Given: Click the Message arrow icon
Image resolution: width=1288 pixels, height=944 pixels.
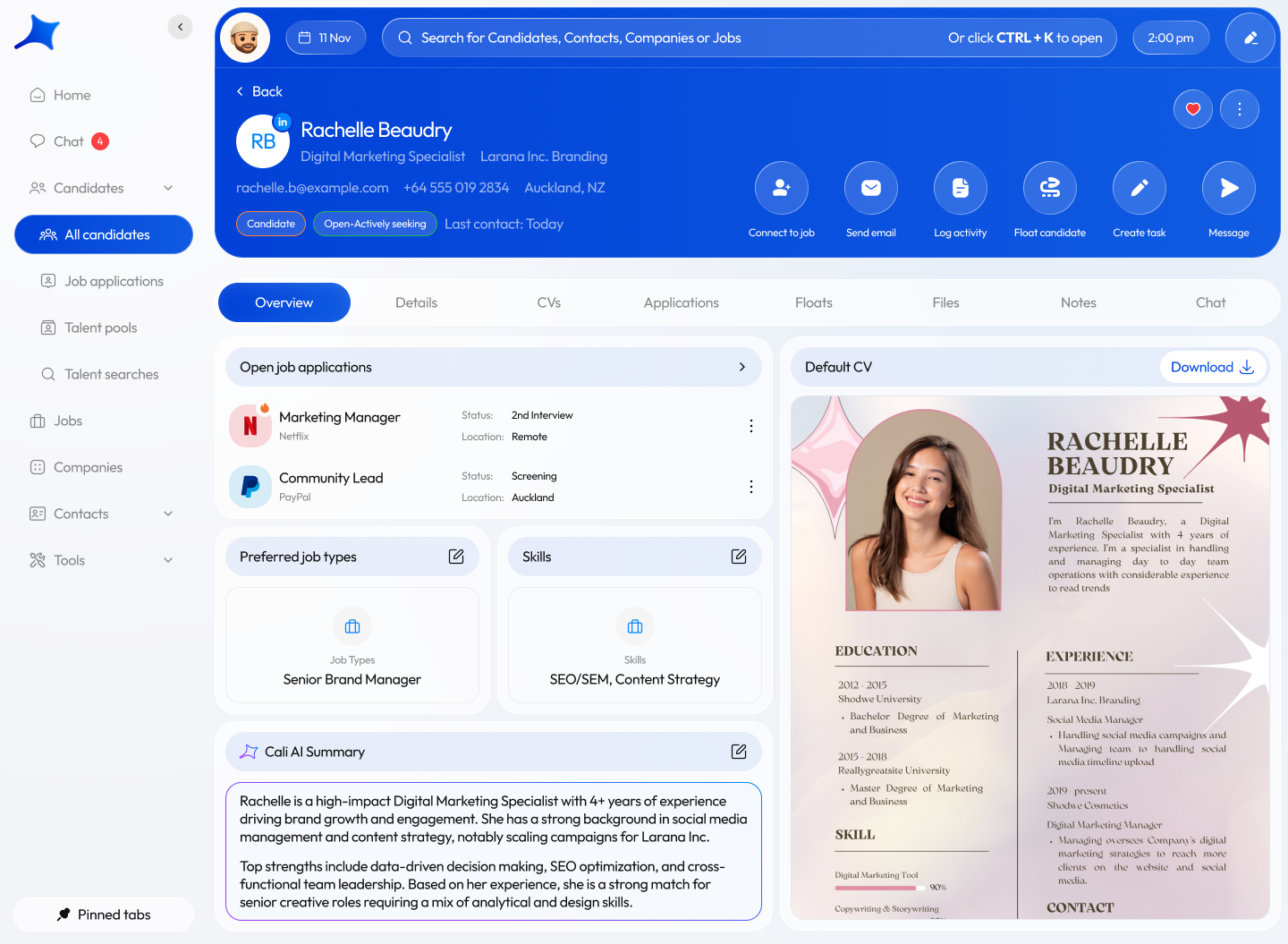Looking at the screenshot, I should (1229, 188).
